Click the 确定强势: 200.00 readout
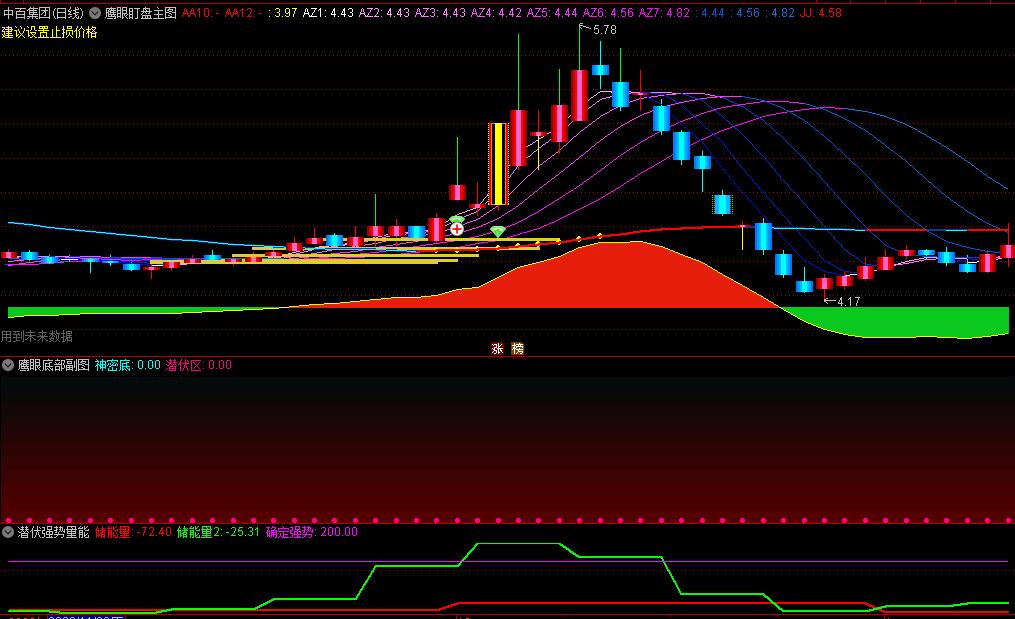1015x619 pixels. (x=311, y=532)
